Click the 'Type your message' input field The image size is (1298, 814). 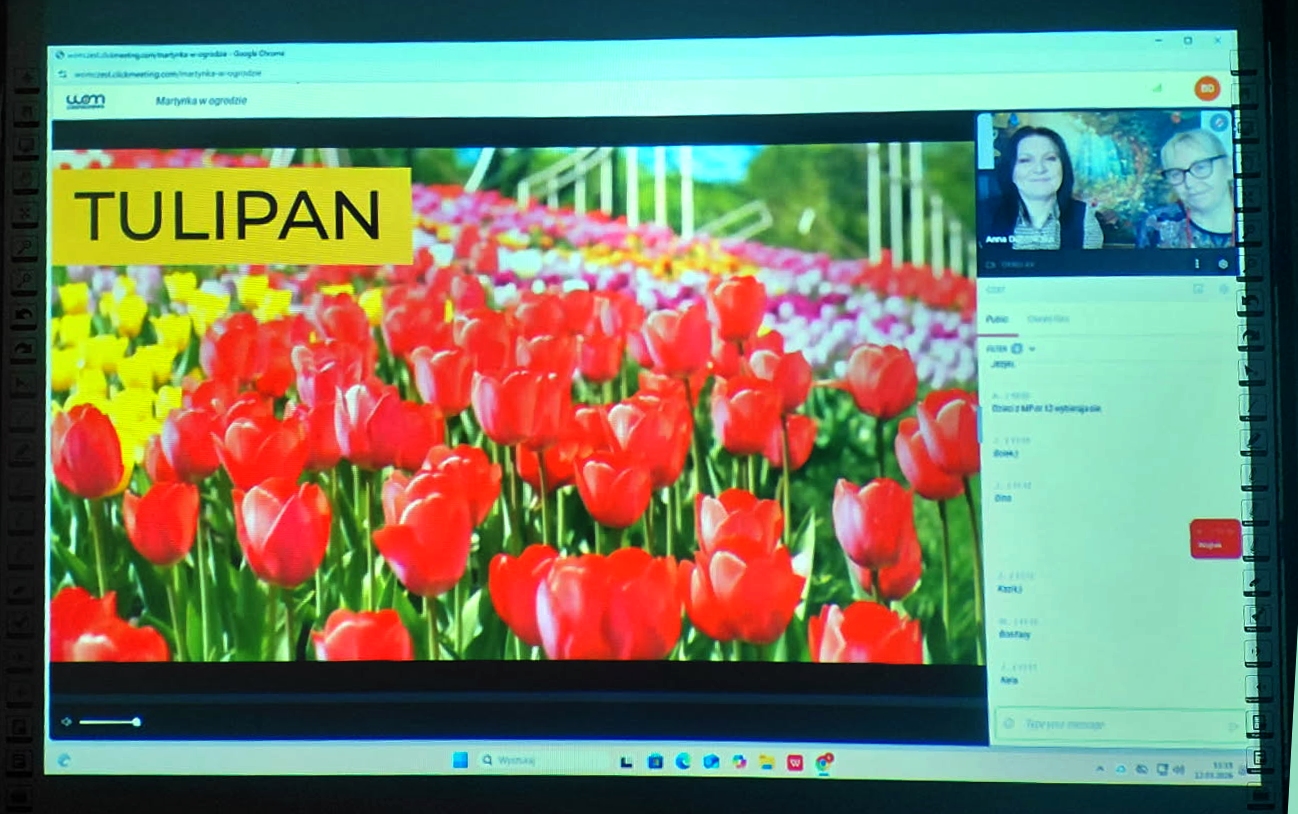click(x=1110, y=724)
